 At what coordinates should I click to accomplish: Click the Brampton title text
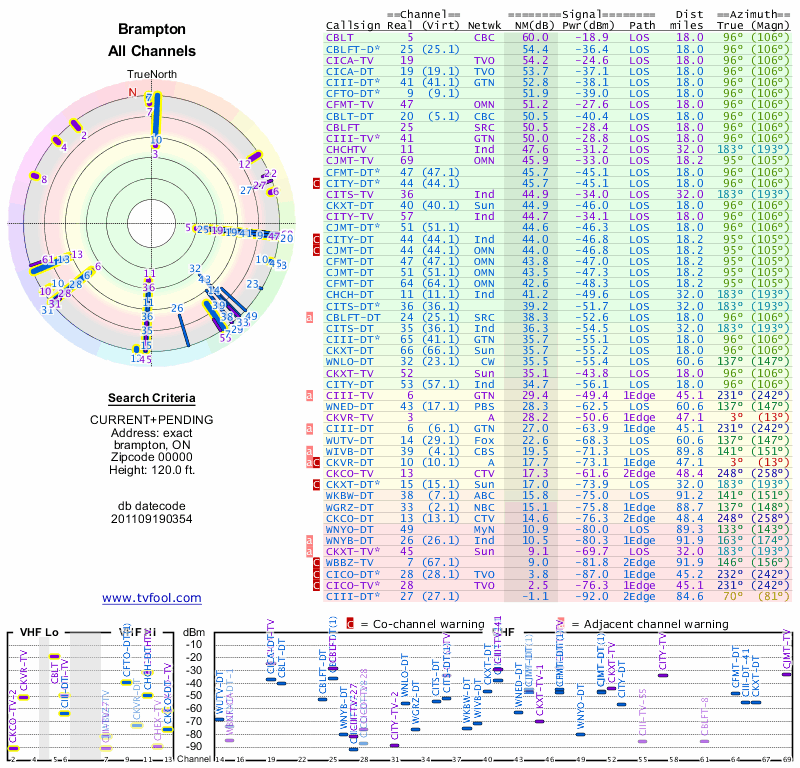click(x=152, y=29)
